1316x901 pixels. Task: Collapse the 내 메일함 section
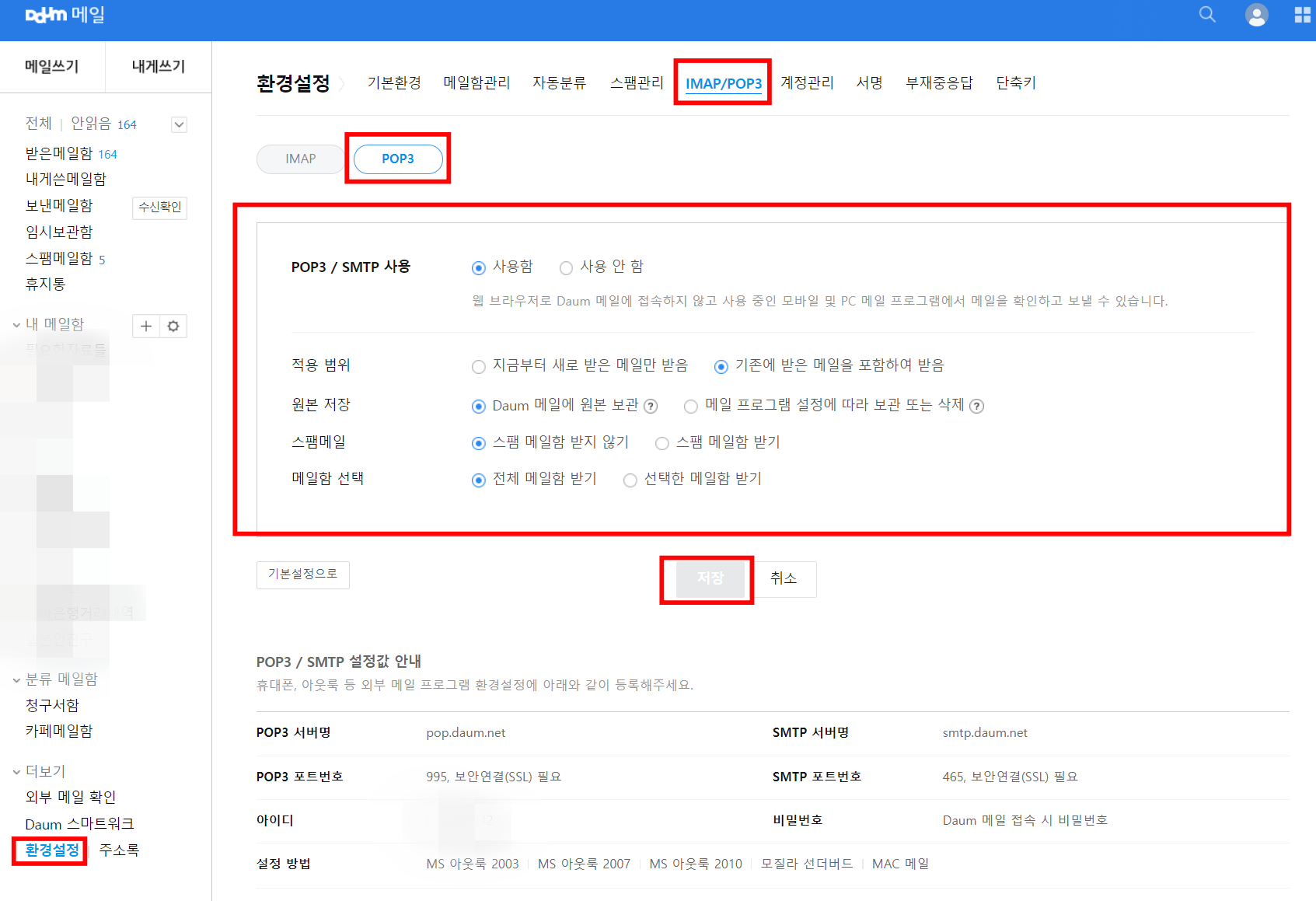coord(15,323)
